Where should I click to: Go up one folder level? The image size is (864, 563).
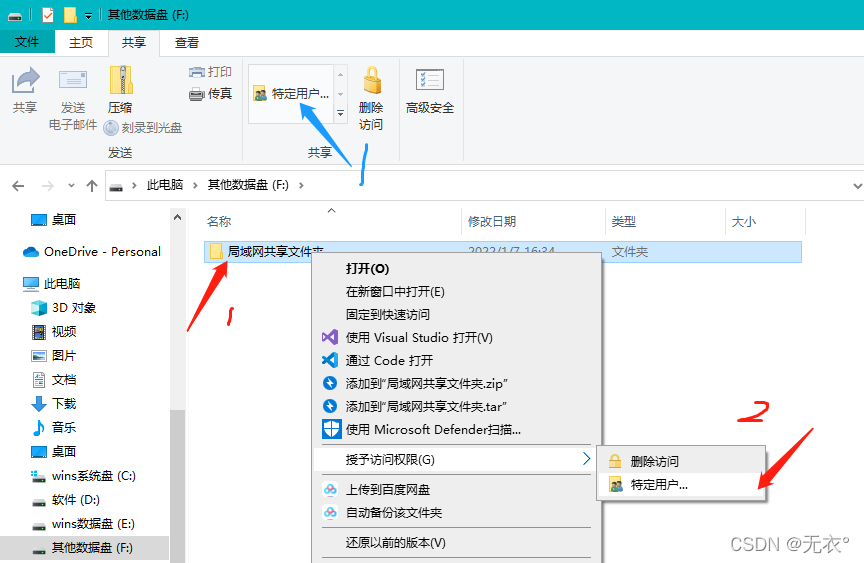(92, 186)
